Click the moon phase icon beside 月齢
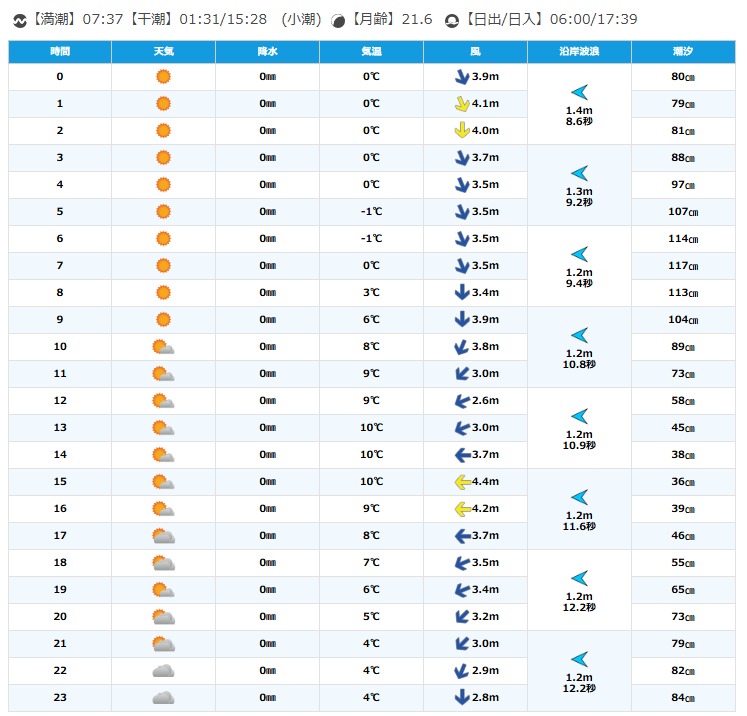Image resolution: width=747 pixels, height=716 pixels. click(338, 20)
